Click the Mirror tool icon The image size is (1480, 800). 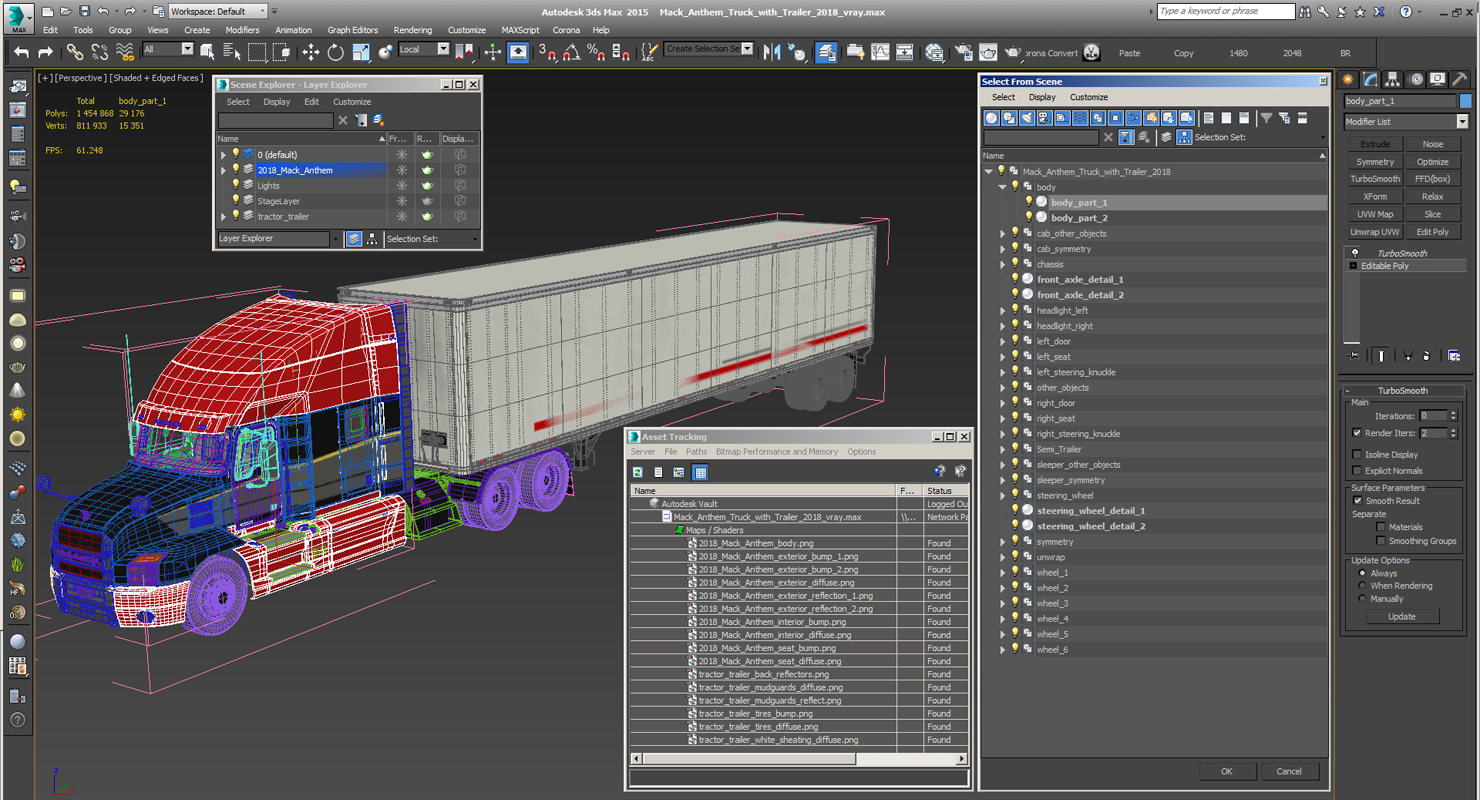[x=771, y=52]
